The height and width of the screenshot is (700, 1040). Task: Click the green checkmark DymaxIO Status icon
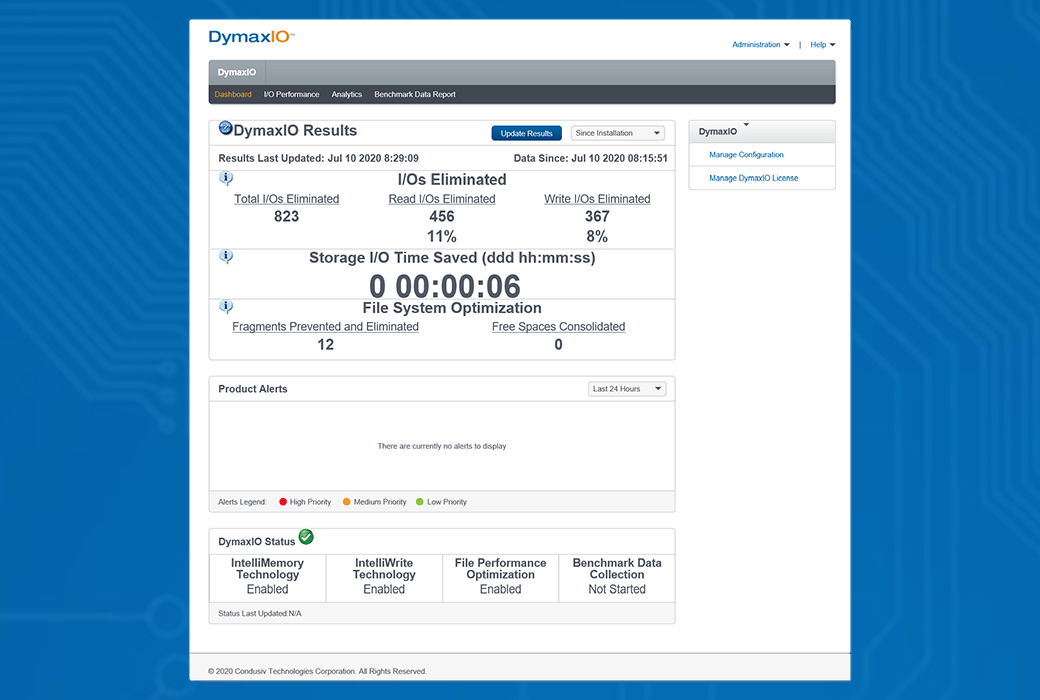pos(306,538)
